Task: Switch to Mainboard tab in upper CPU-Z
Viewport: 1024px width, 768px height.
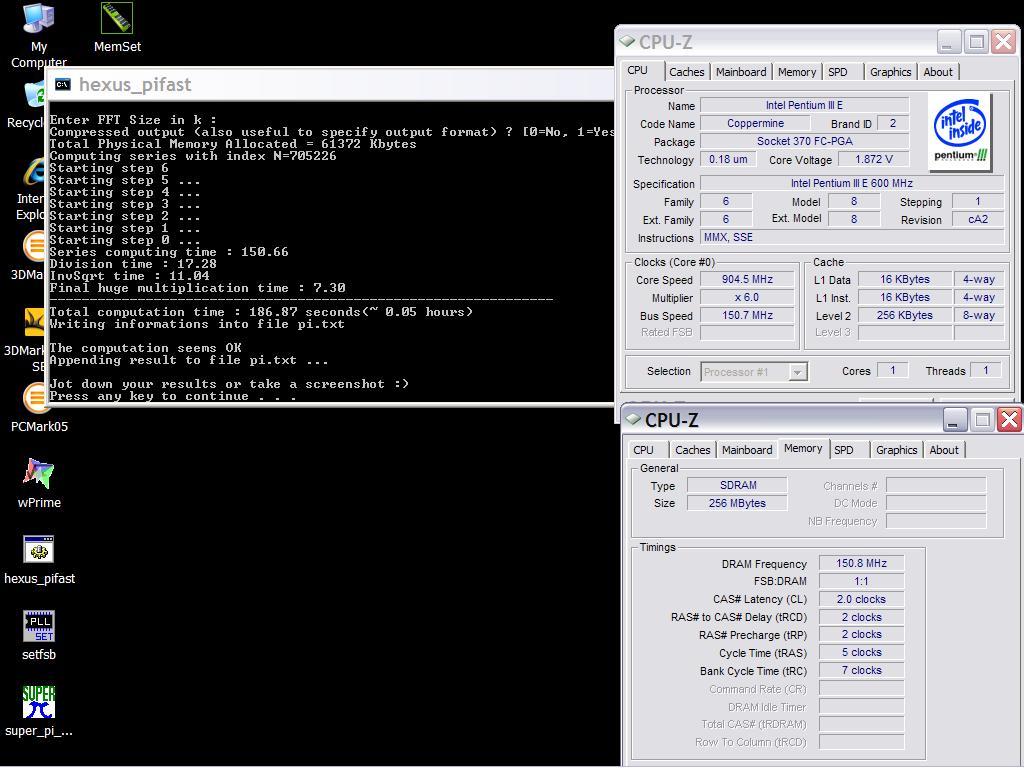Action: (x=741, y=72)
